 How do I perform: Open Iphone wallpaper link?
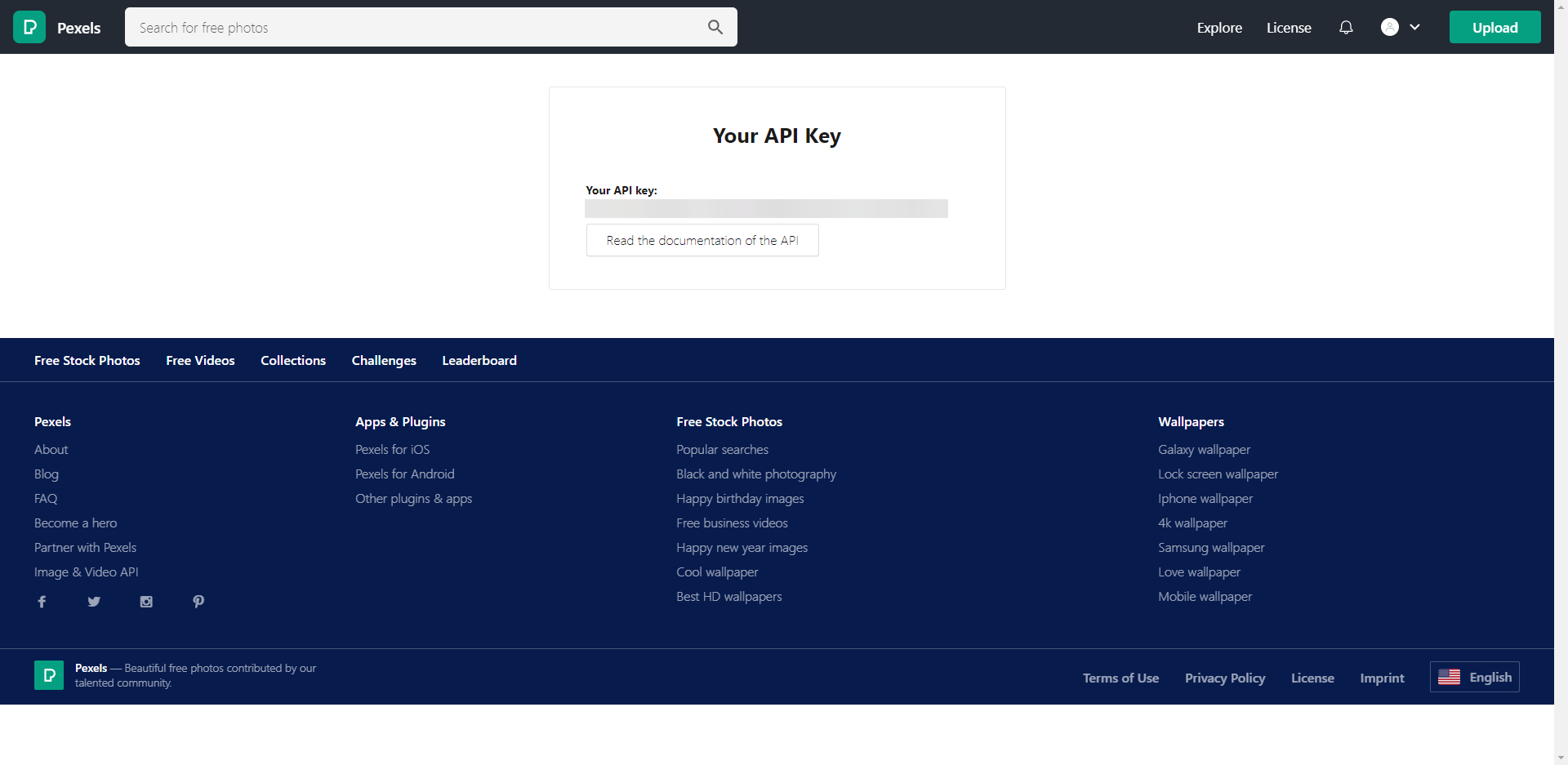coord(1205,498)
